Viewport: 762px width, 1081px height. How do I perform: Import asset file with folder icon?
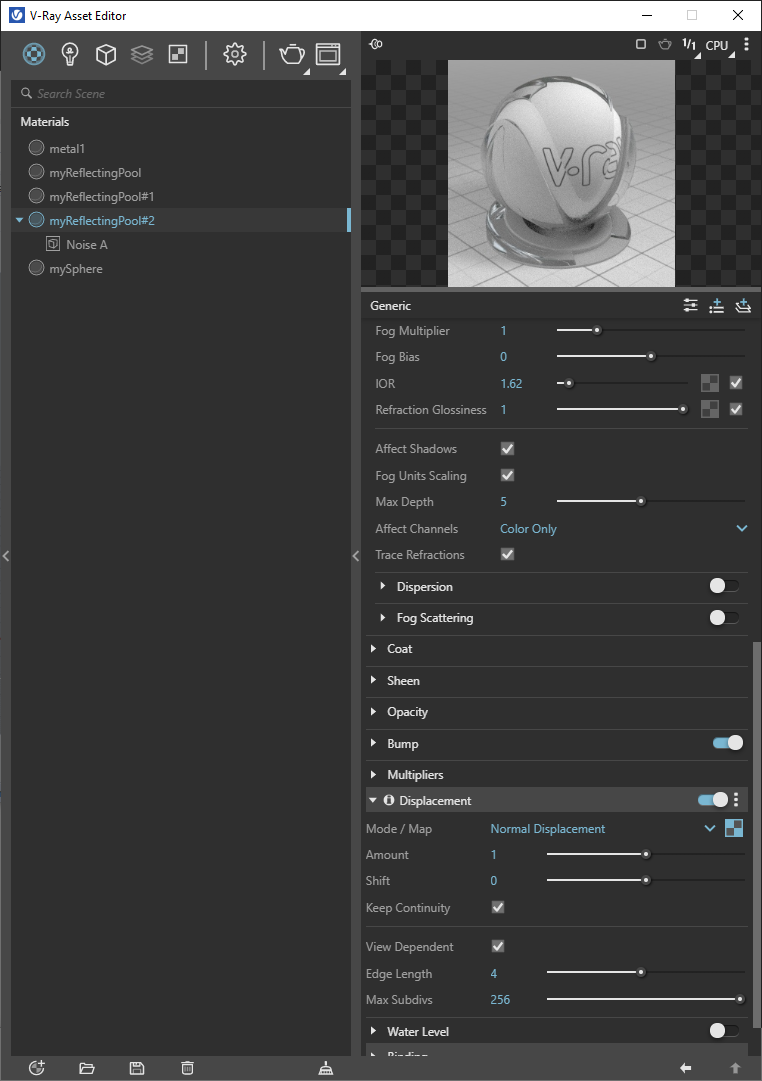click(87, 1068)
